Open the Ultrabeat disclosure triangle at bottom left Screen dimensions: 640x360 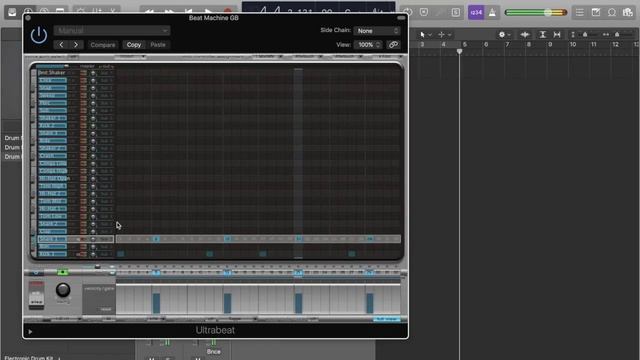(30, 332)
